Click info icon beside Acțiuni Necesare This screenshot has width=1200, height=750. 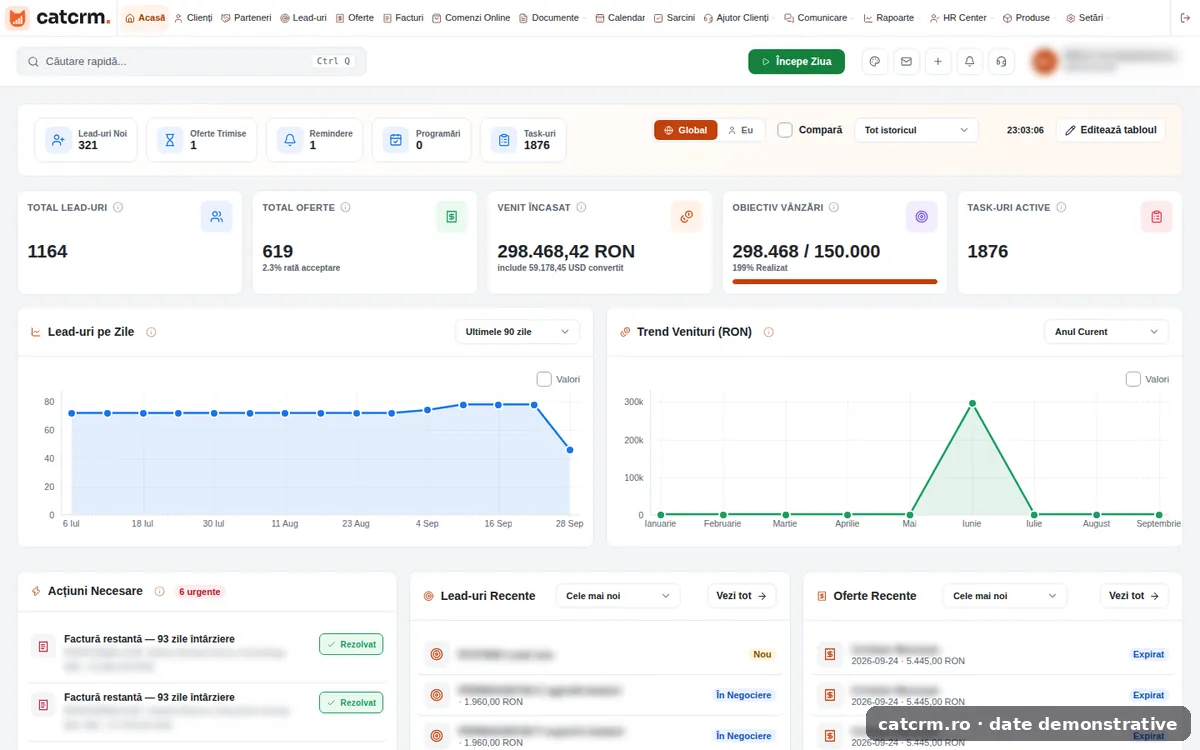(x=159, y=591)
